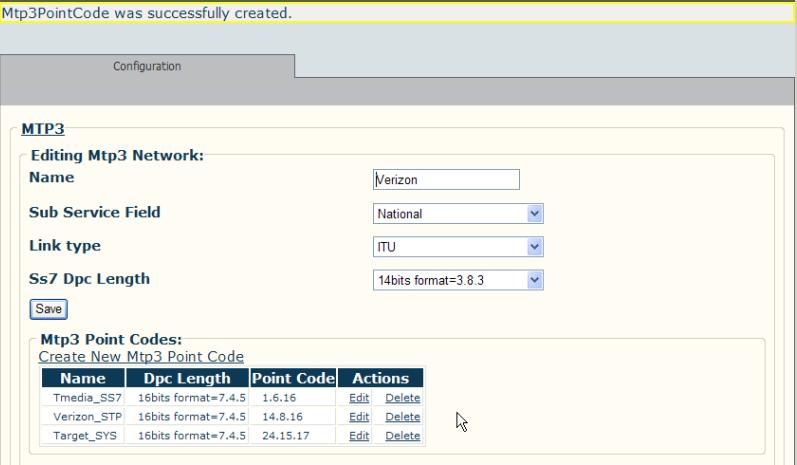Focus the Name field containing Verizon
Image resolution: width=797 pixels, height=465 pixels.
click(x=446, y=179)
